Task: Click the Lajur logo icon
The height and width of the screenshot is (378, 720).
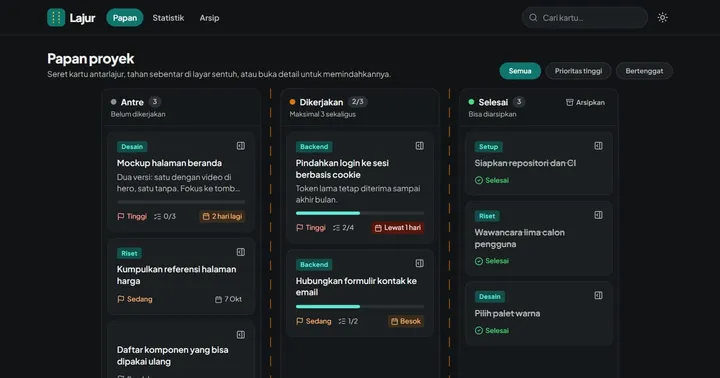Action: point(56,18)
